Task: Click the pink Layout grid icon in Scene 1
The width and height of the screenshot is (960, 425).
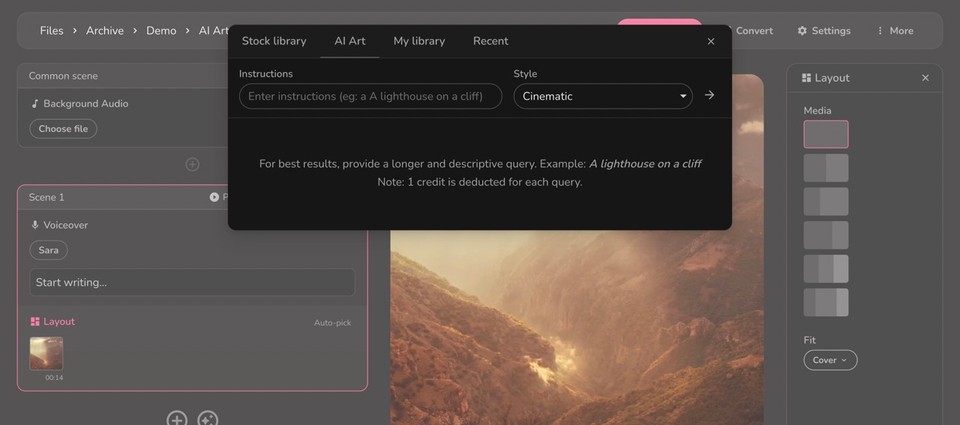Action: [35, 322]
